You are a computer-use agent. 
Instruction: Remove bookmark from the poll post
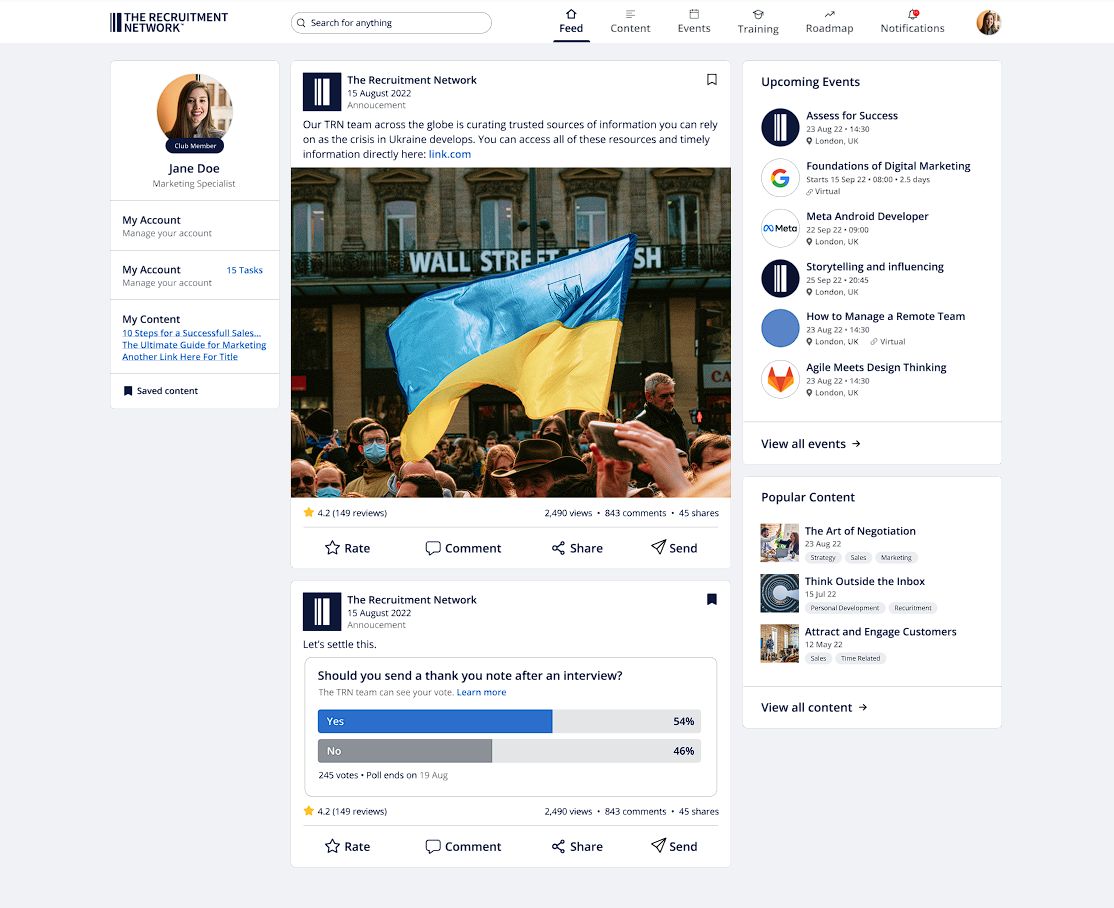click(x=711, y=600)
